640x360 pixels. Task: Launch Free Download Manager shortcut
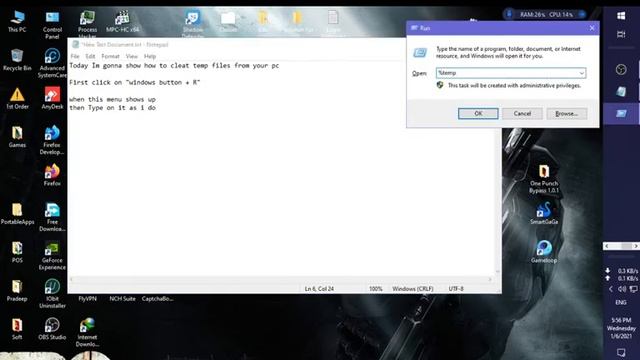pos(52,217)
